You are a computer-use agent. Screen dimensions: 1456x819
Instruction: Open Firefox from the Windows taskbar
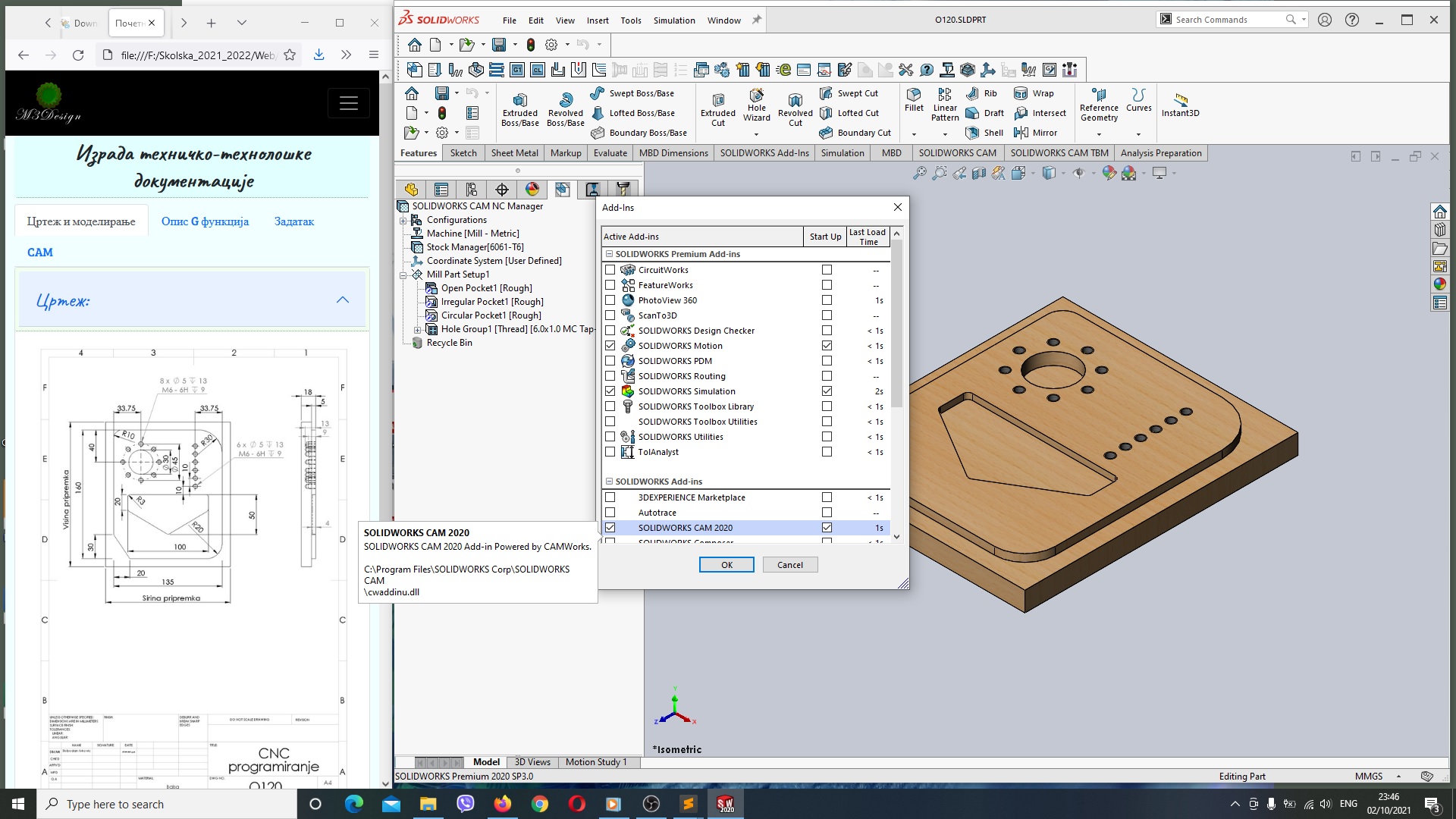502,804
